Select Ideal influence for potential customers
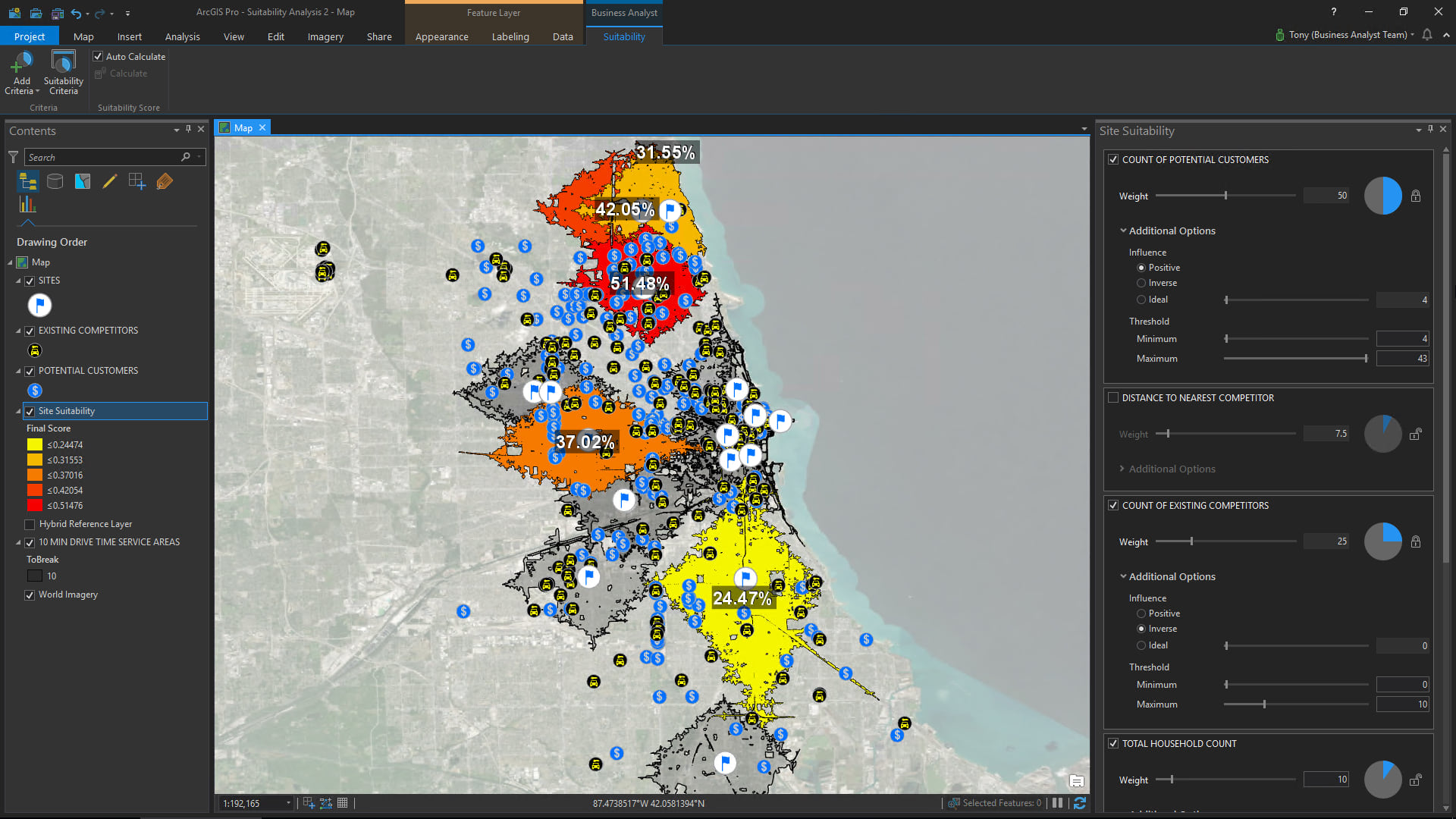This screenshot has width=1456, height=819. click(1141, 300)
